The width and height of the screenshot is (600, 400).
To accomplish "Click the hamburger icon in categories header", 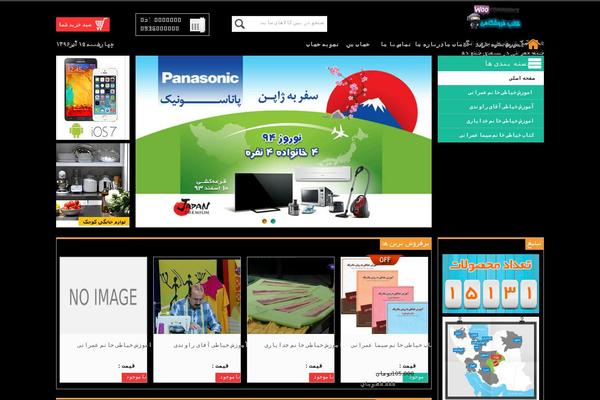I will [x=535, y=63].
